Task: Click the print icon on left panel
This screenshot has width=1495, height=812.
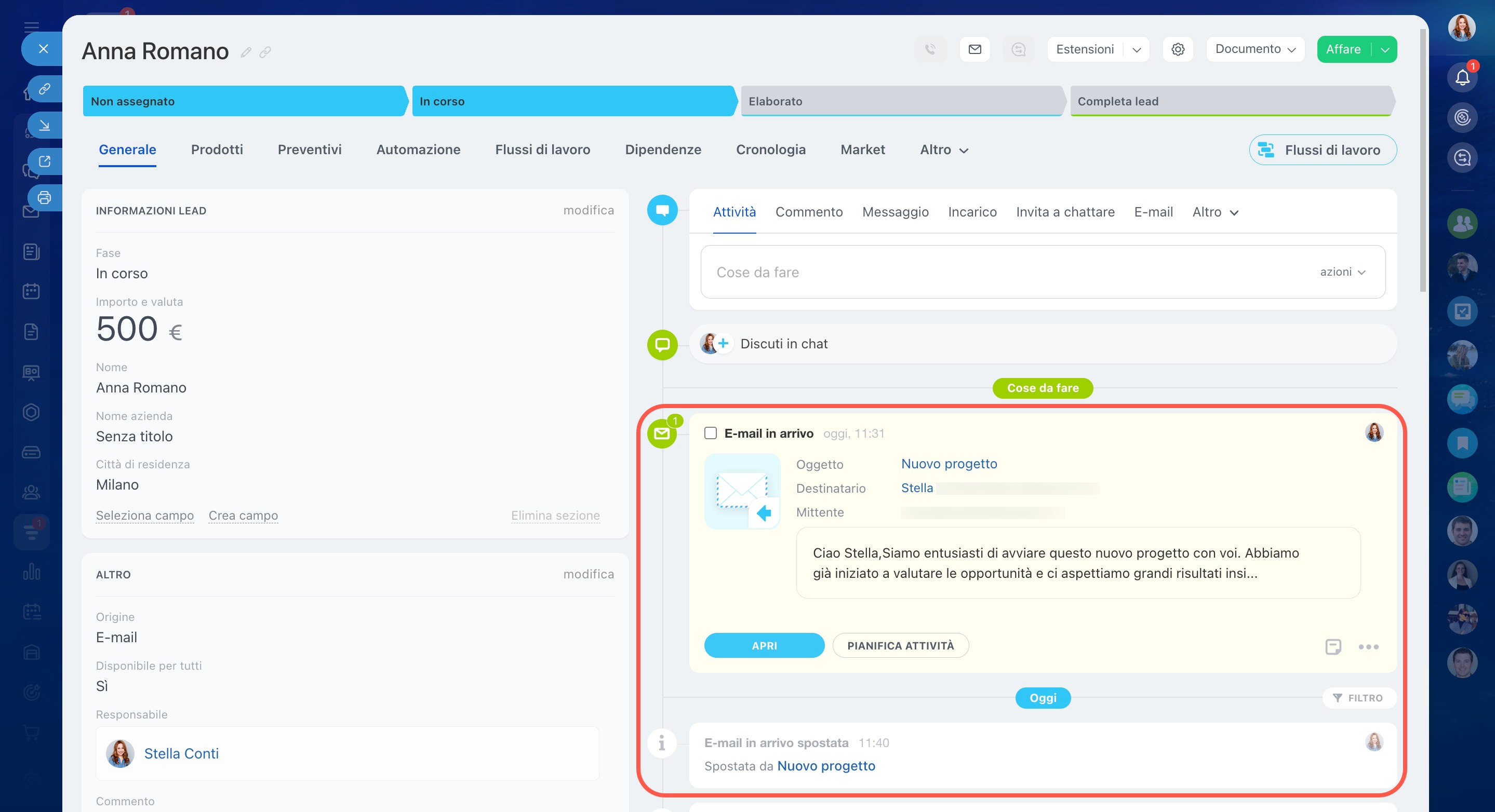Action: click(x=44, y=198)
